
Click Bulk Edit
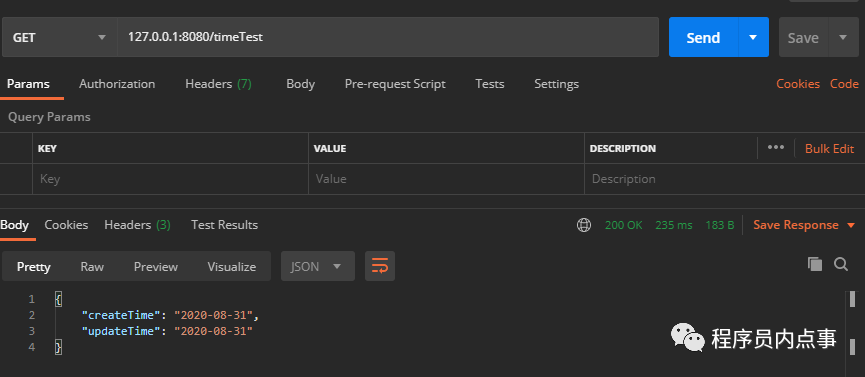pyautogui.click(x=830, y=148)
